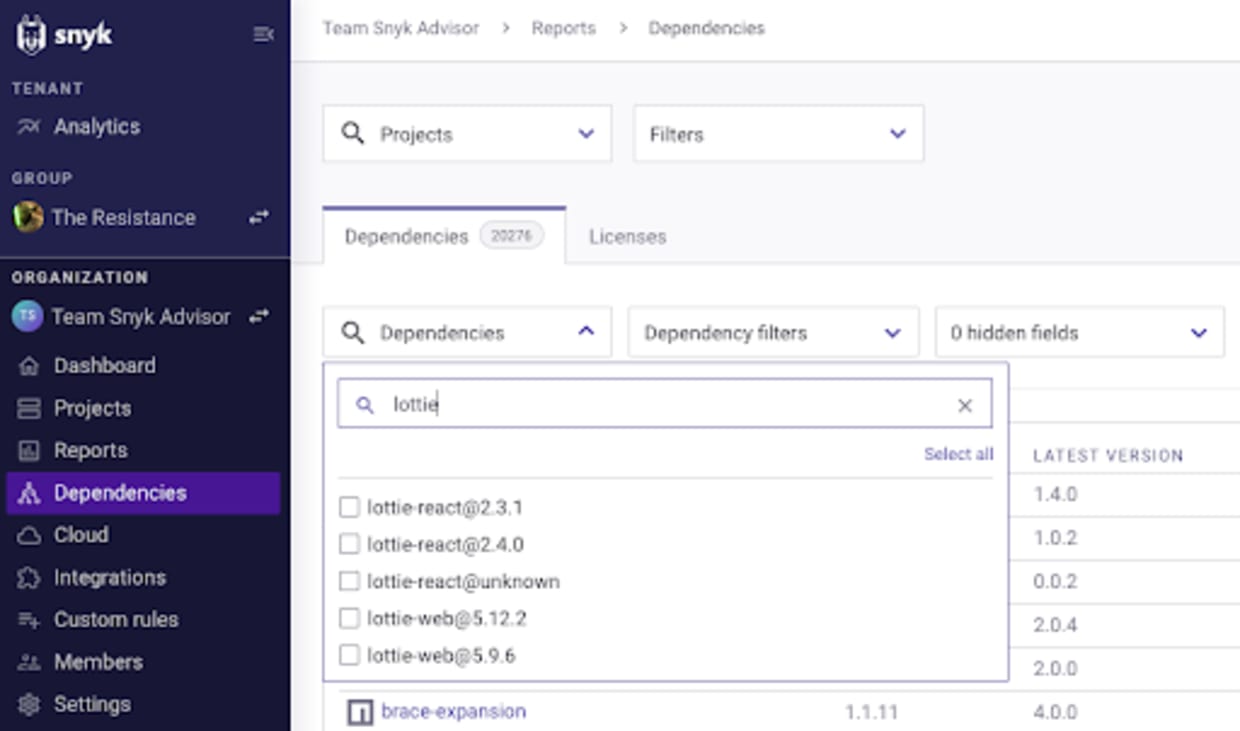Check lottie-react@unknown
This screenshot has width=1240, height=731.
(x=349, y=582)
